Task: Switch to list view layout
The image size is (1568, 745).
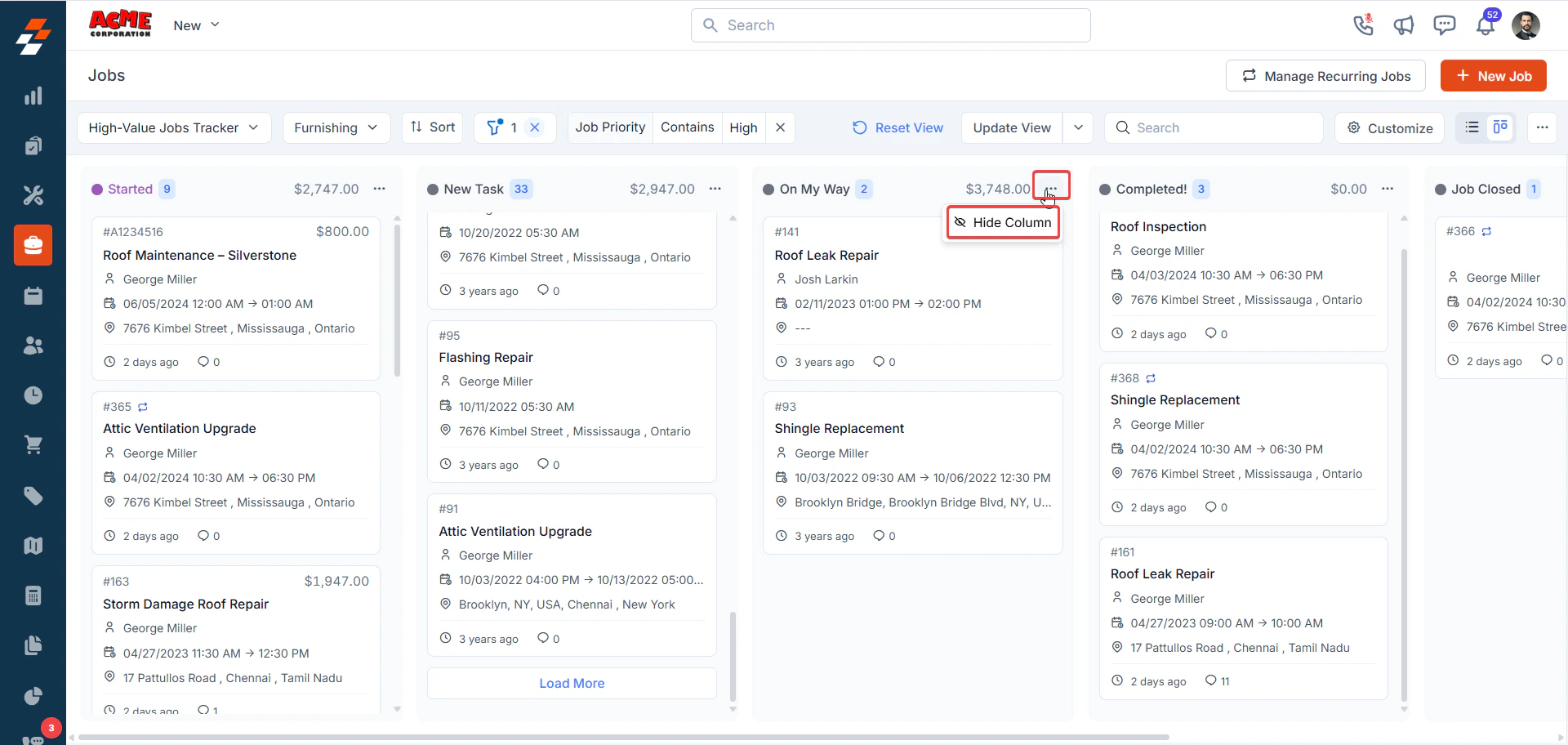Action: coord(1472,127)
